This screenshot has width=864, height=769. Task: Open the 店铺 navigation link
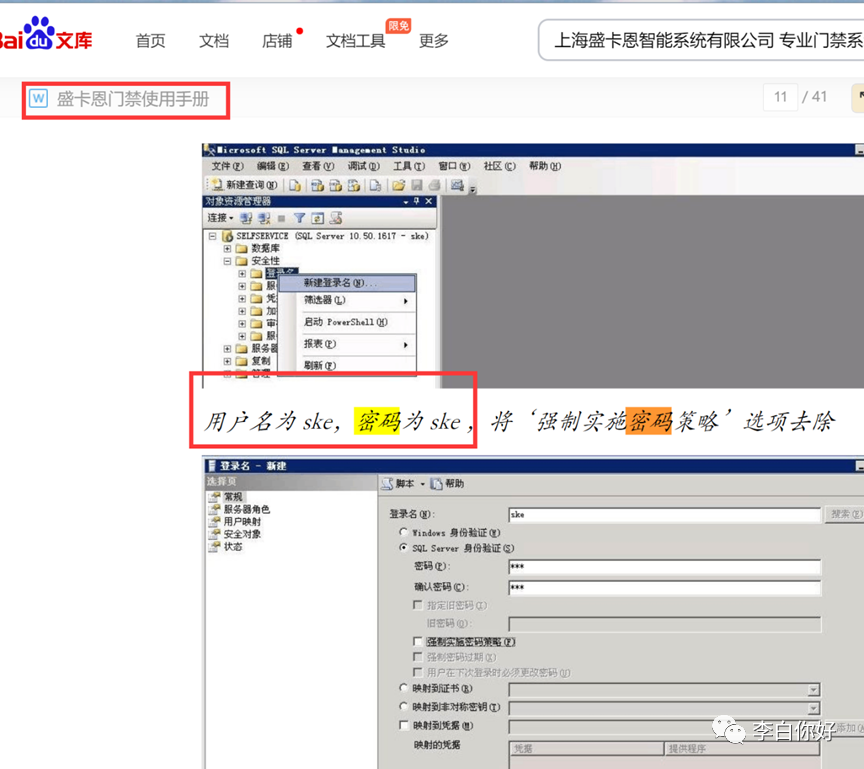point(277,40)
